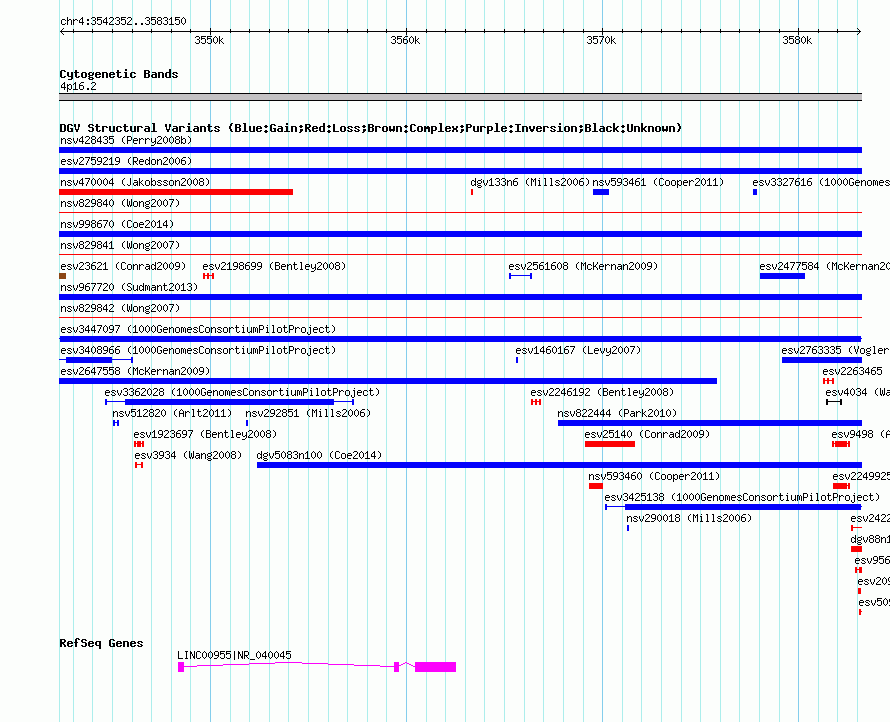Click the brown esv23621 (Conrad2009) complex variant

[x=62, y=276]
